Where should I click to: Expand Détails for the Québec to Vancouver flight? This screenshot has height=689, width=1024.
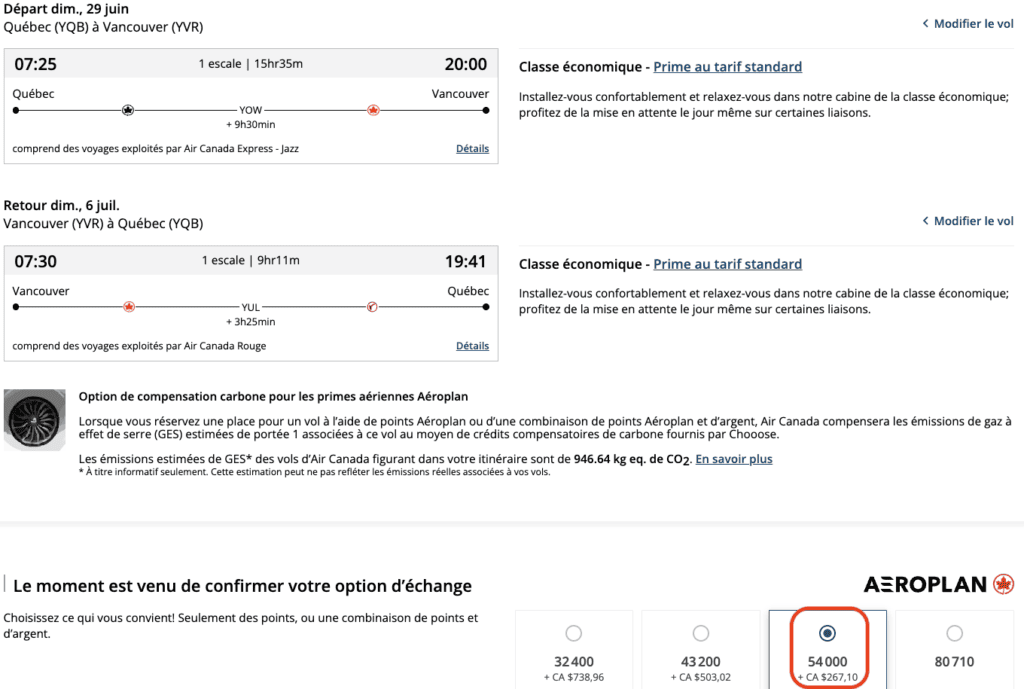(x=472, y=149)
